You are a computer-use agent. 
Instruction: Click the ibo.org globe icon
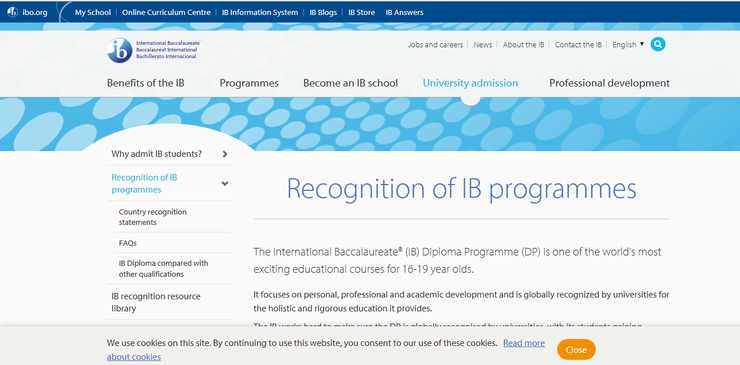tap(12, 12)
